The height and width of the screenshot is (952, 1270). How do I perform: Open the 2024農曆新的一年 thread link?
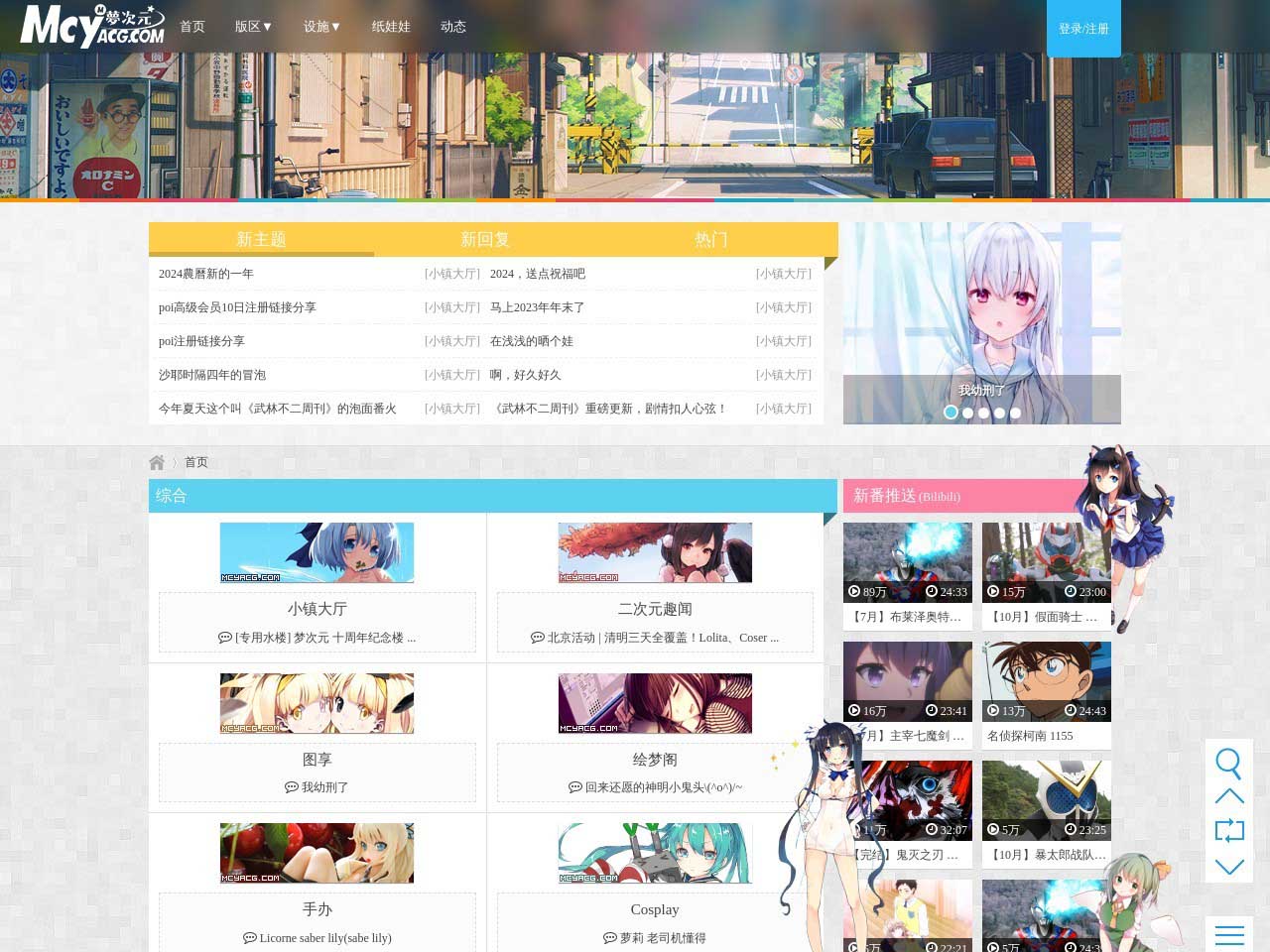point(206,274)
